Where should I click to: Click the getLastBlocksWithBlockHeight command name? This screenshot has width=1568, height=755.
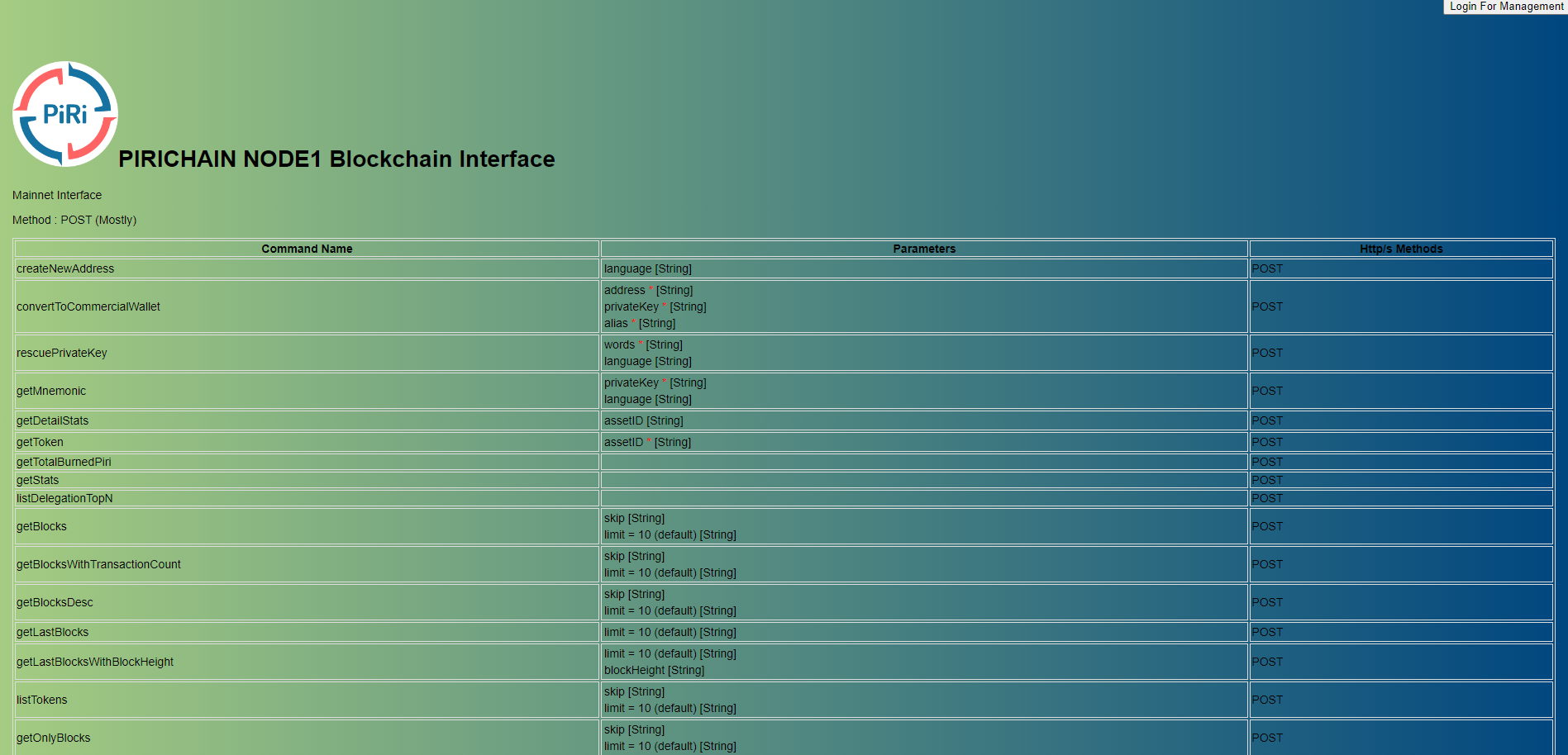click(95, 662)
